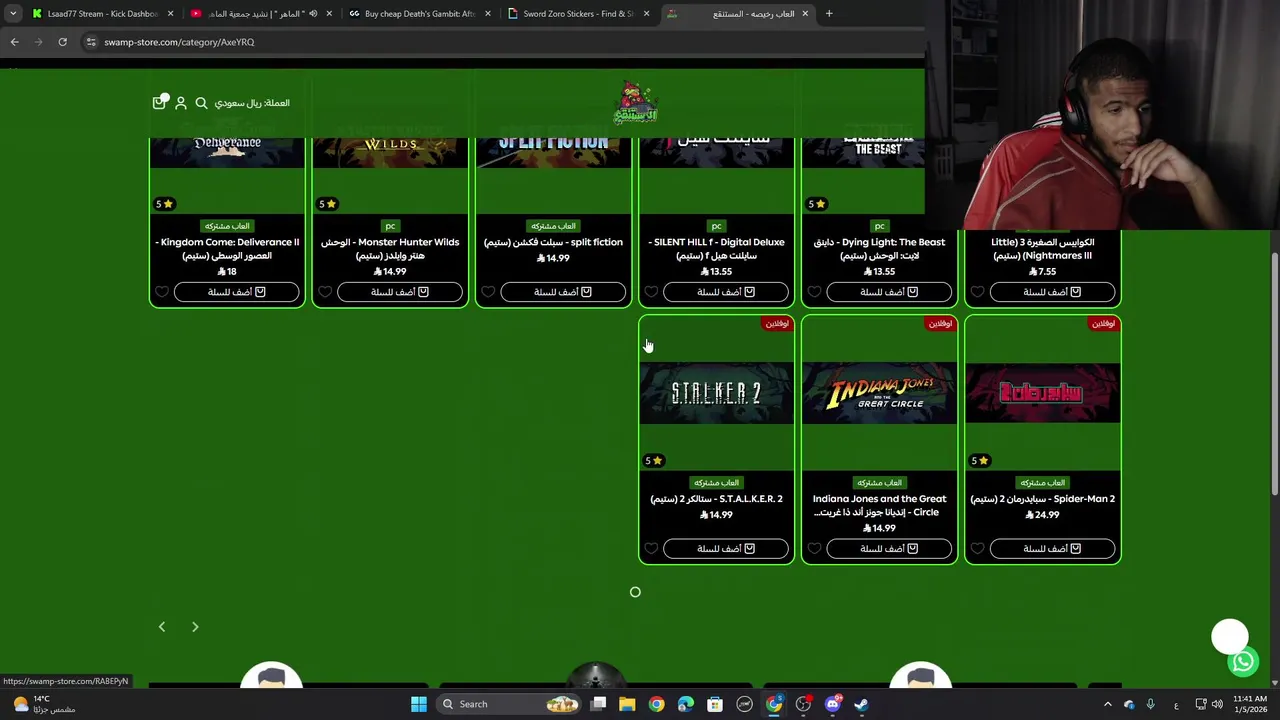Click the page vertical scrollbar thumb
Viewport: 1280px width, 720px height.
tap(1274, 375)
